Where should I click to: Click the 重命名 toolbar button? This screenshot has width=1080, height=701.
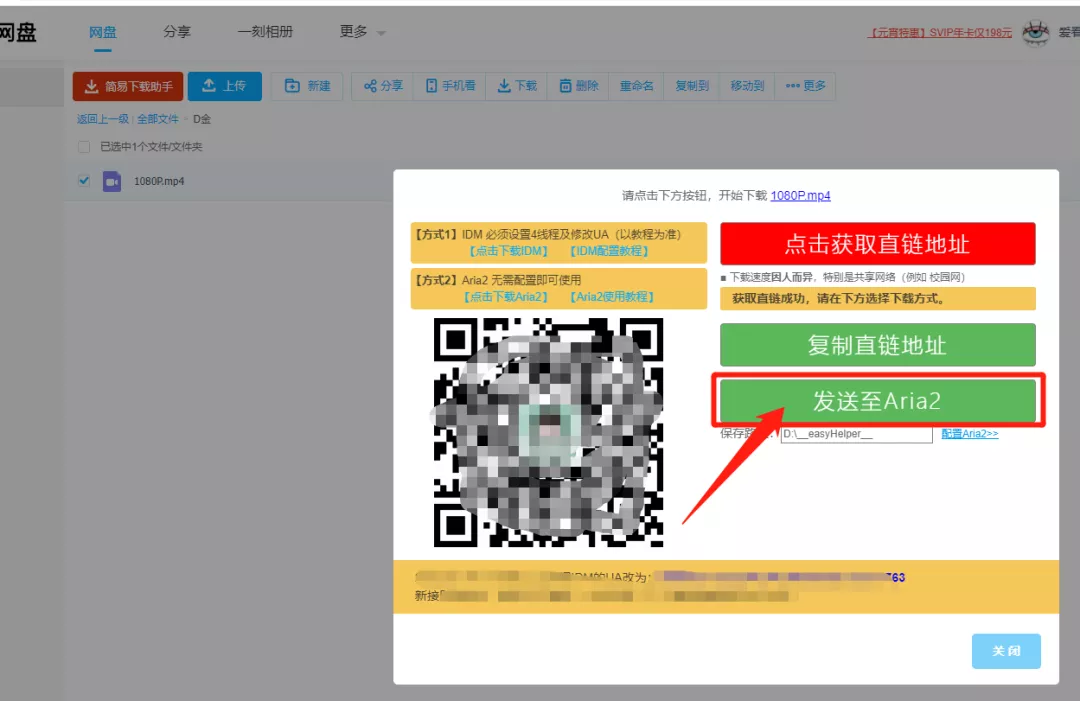click(x=636, y=86)
